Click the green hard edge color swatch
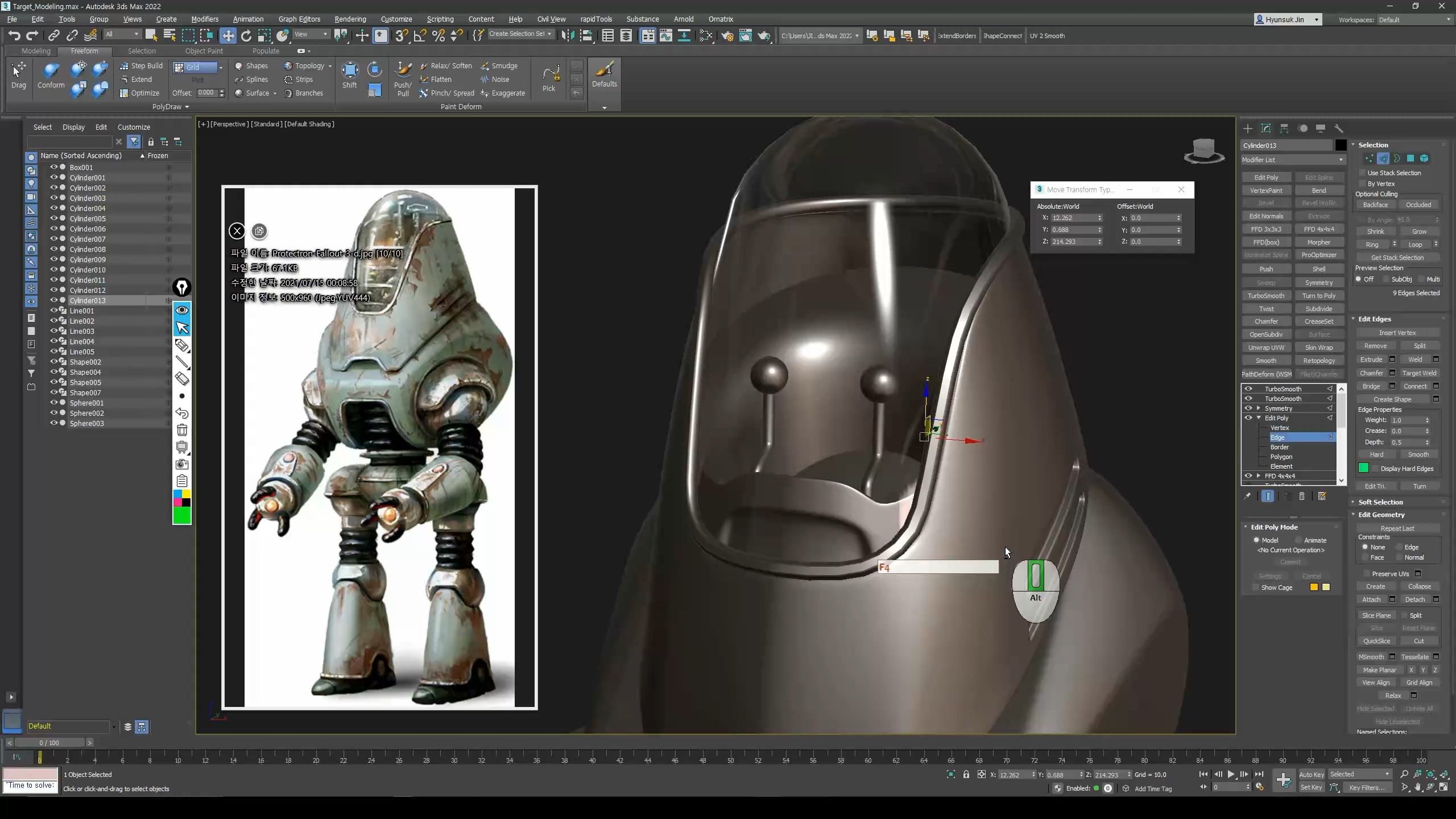Image resolution: width=1456 pixels, height=819 pixels. pos(1363,468)
